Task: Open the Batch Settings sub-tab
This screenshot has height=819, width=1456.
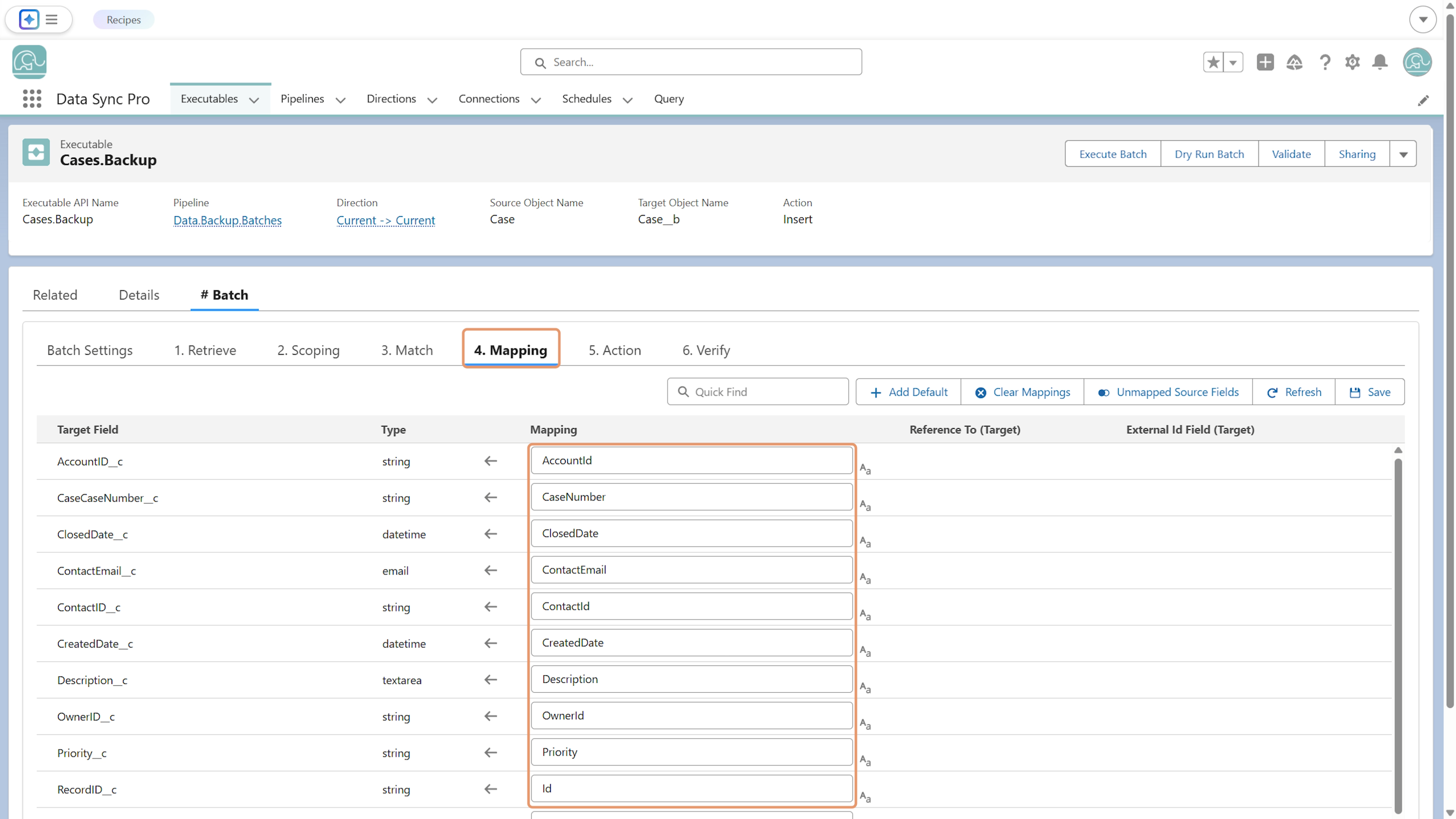Action: pyautogui.click(x=90, y=350)
